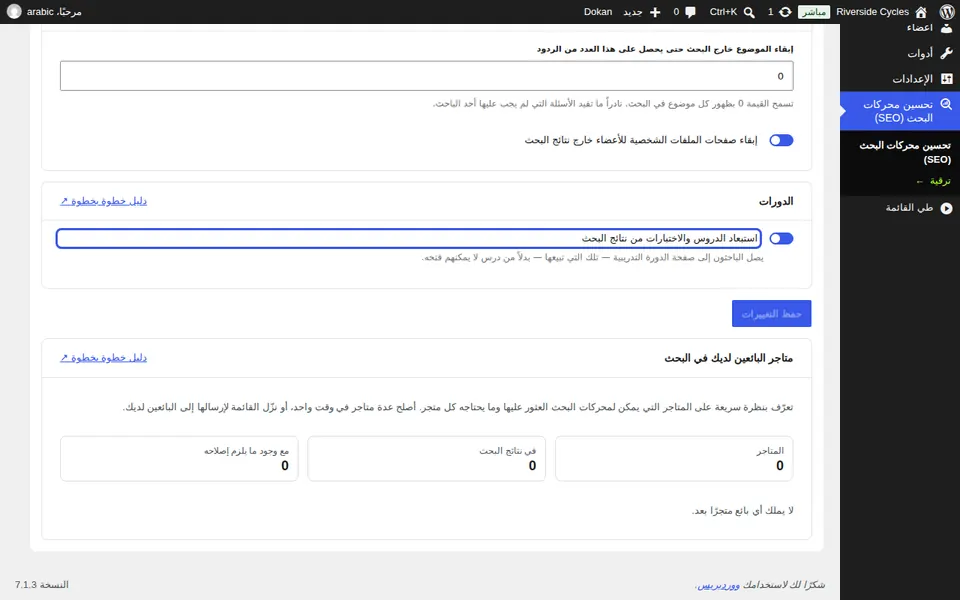Click the حفظ التغييرات save changes button
Image resolution: width=960 pixels, height=600 pixels.
pyautogui.click(x=771, y=313)
